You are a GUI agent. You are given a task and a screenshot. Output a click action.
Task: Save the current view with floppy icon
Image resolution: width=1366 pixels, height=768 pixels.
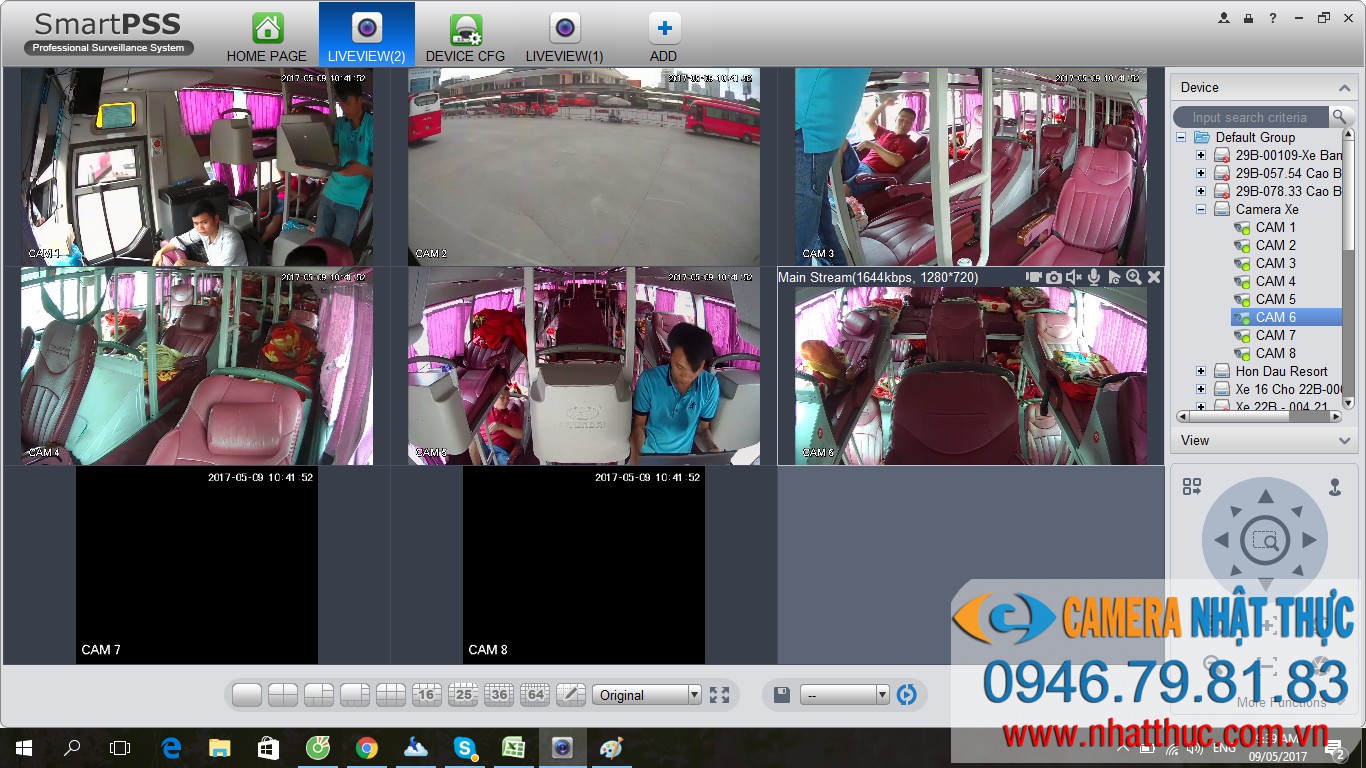(782, 695)
